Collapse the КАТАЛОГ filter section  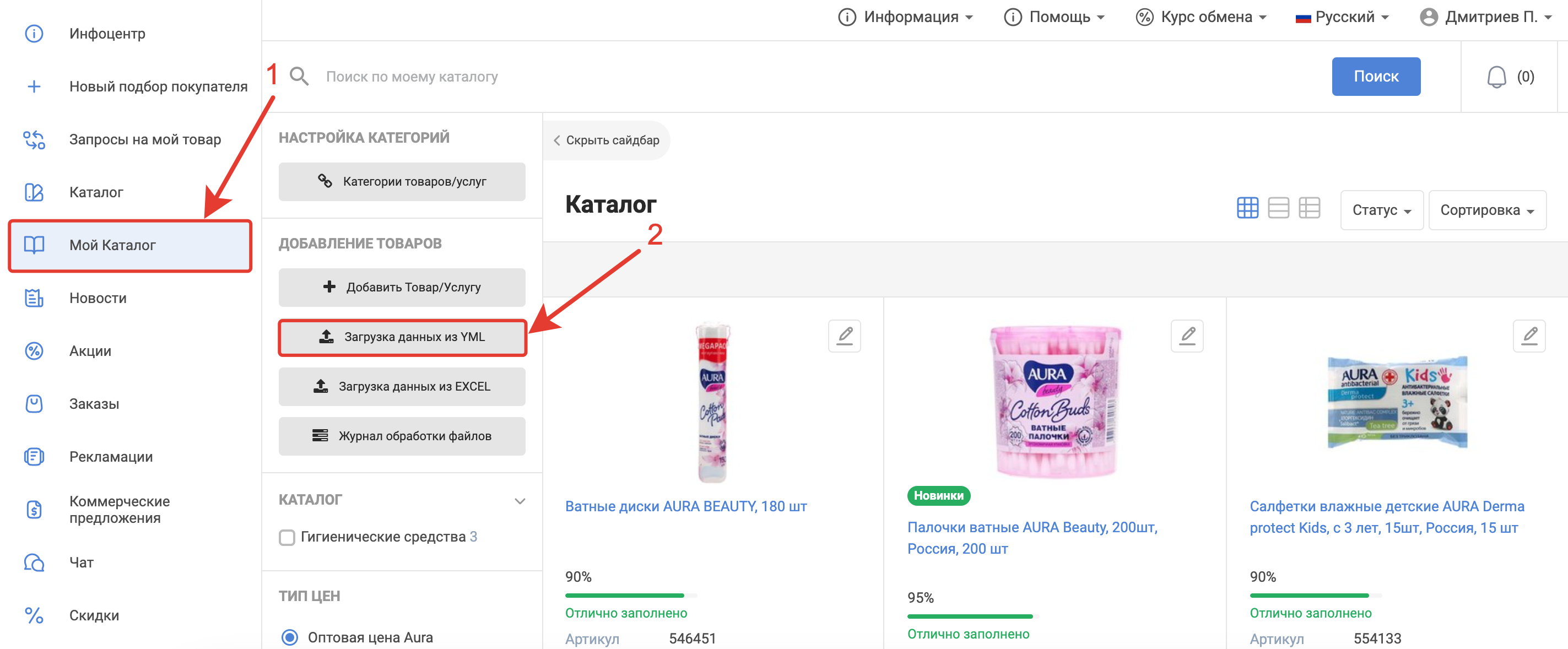pyautogui.click(x=519, y=500)
